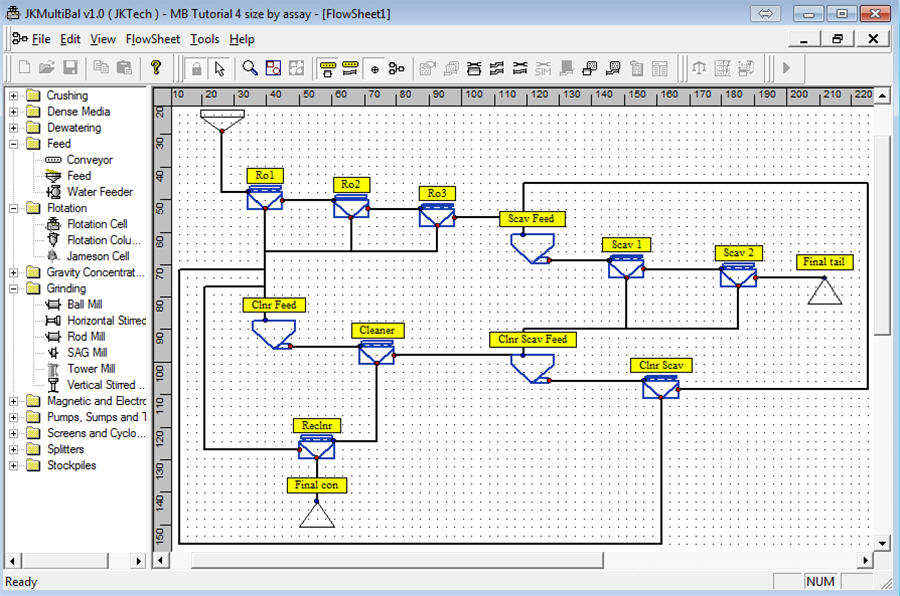This screenshot has width=900, height=596.
Task: Select Ball Mill in equipment tree
Action: tap(84, 304)
